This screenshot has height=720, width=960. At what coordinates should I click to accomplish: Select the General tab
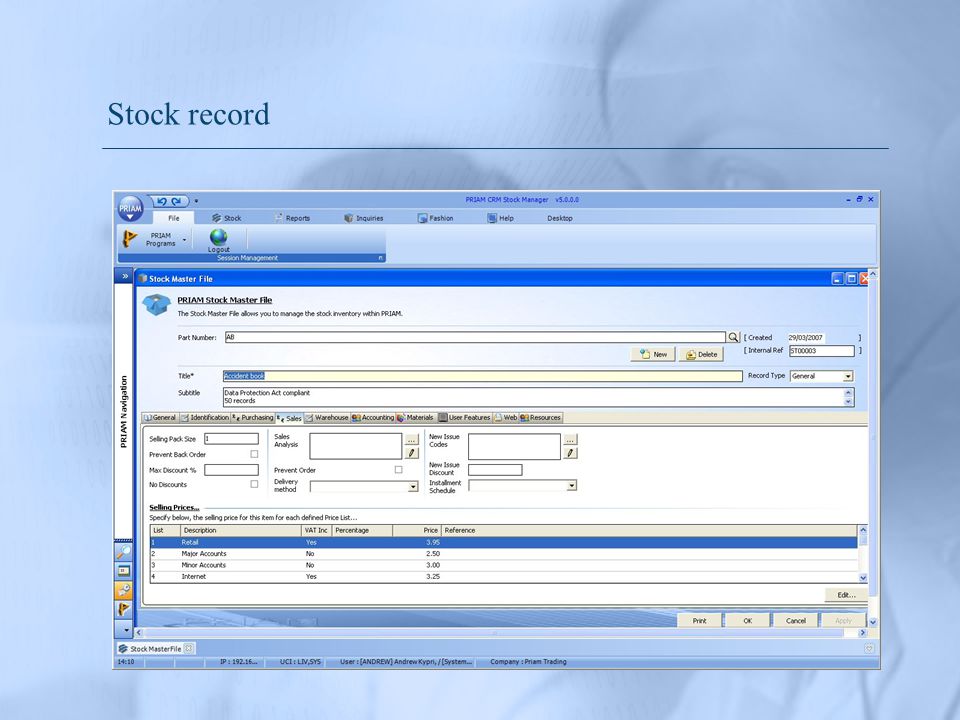(160, 418)
